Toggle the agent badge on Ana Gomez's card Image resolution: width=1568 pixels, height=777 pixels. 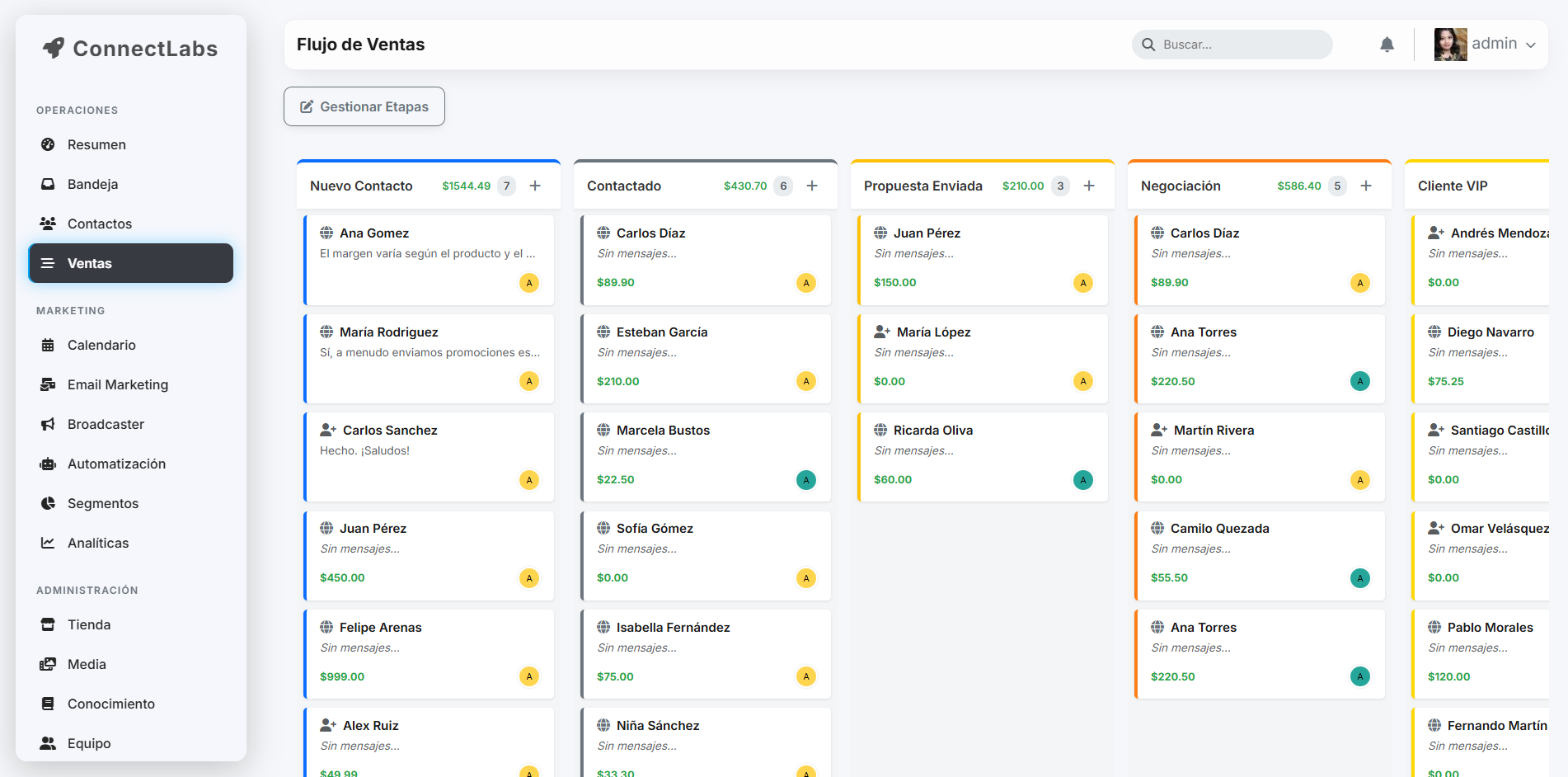[x=529, y=283]
